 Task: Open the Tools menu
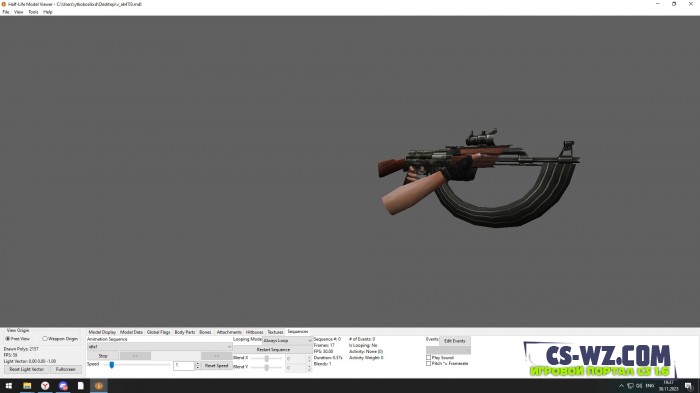[x=33, y=12]
